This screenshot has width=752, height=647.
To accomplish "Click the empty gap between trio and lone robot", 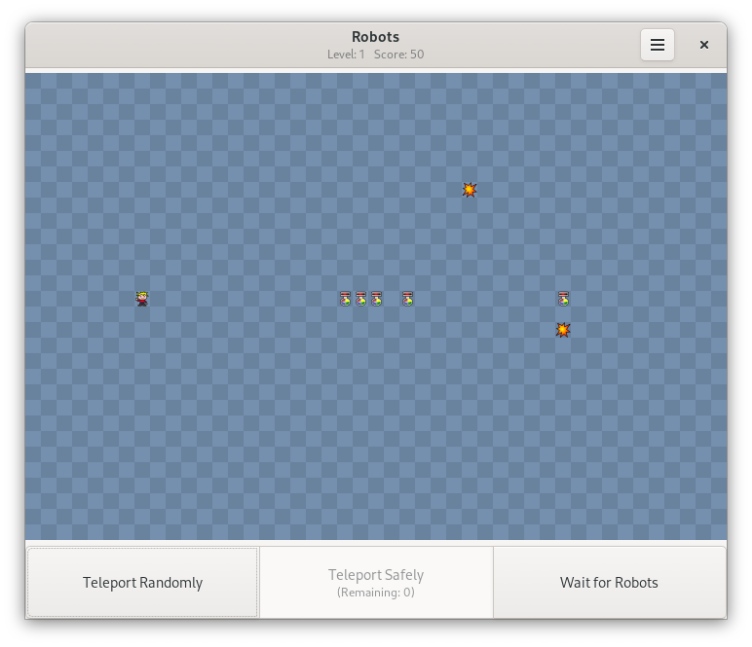I will coord(392,298).
